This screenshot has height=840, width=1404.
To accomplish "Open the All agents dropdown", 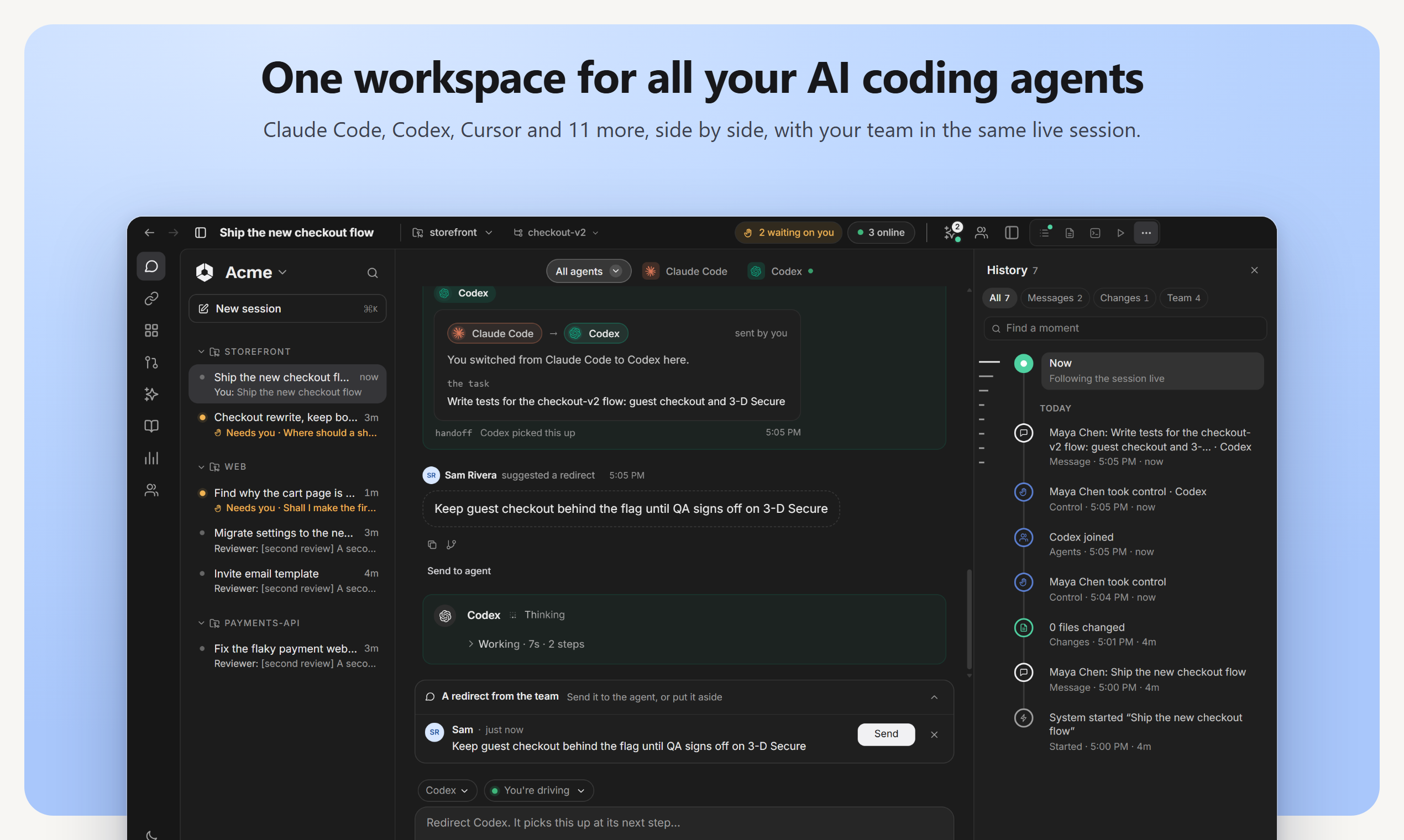I will (588, 271).
